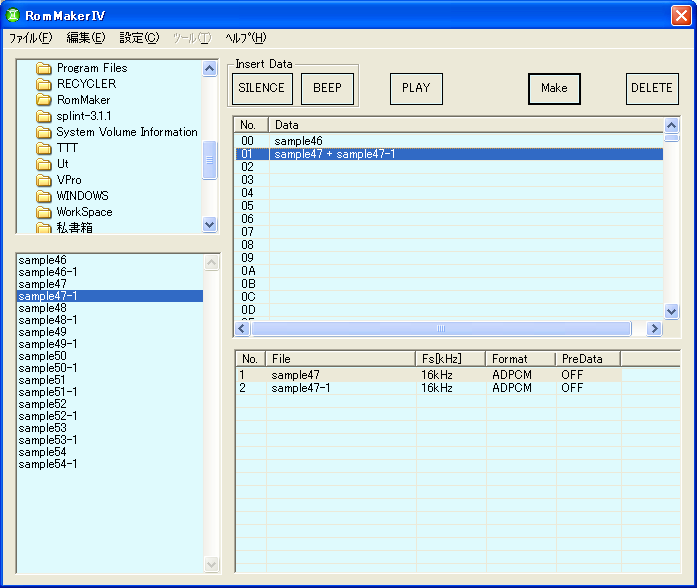Click data list horizontal scroll left arrow
Viewport: 697px width, 588px height.
242,329
